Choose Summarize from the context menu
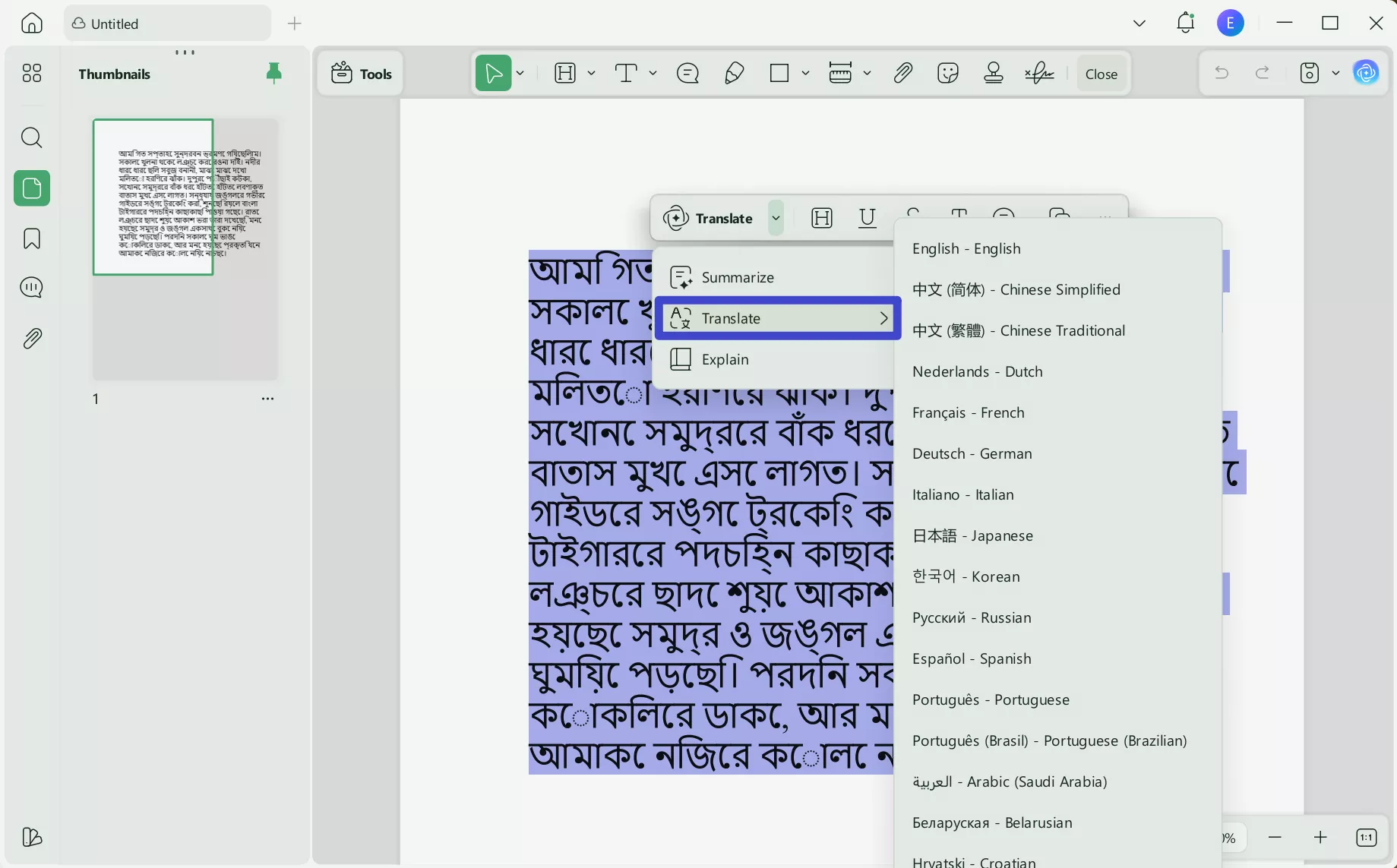The width and height of the screenshot is (1397, 868). coord(738,277)
